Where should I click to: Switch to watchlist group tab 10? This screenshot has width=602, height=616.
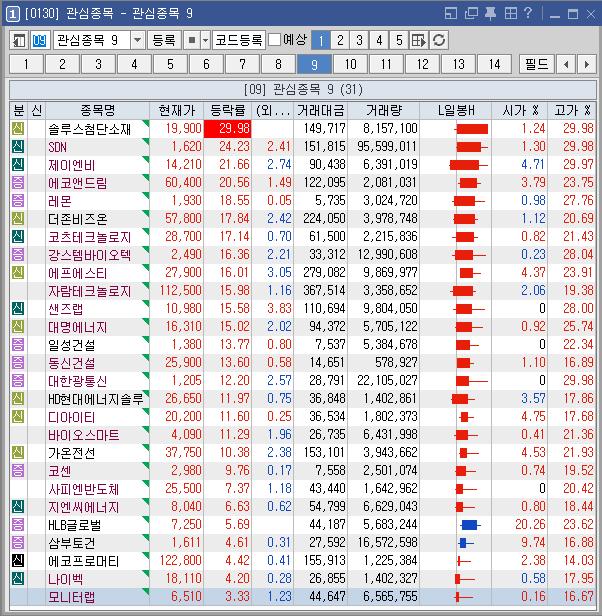tap(351, 64)
